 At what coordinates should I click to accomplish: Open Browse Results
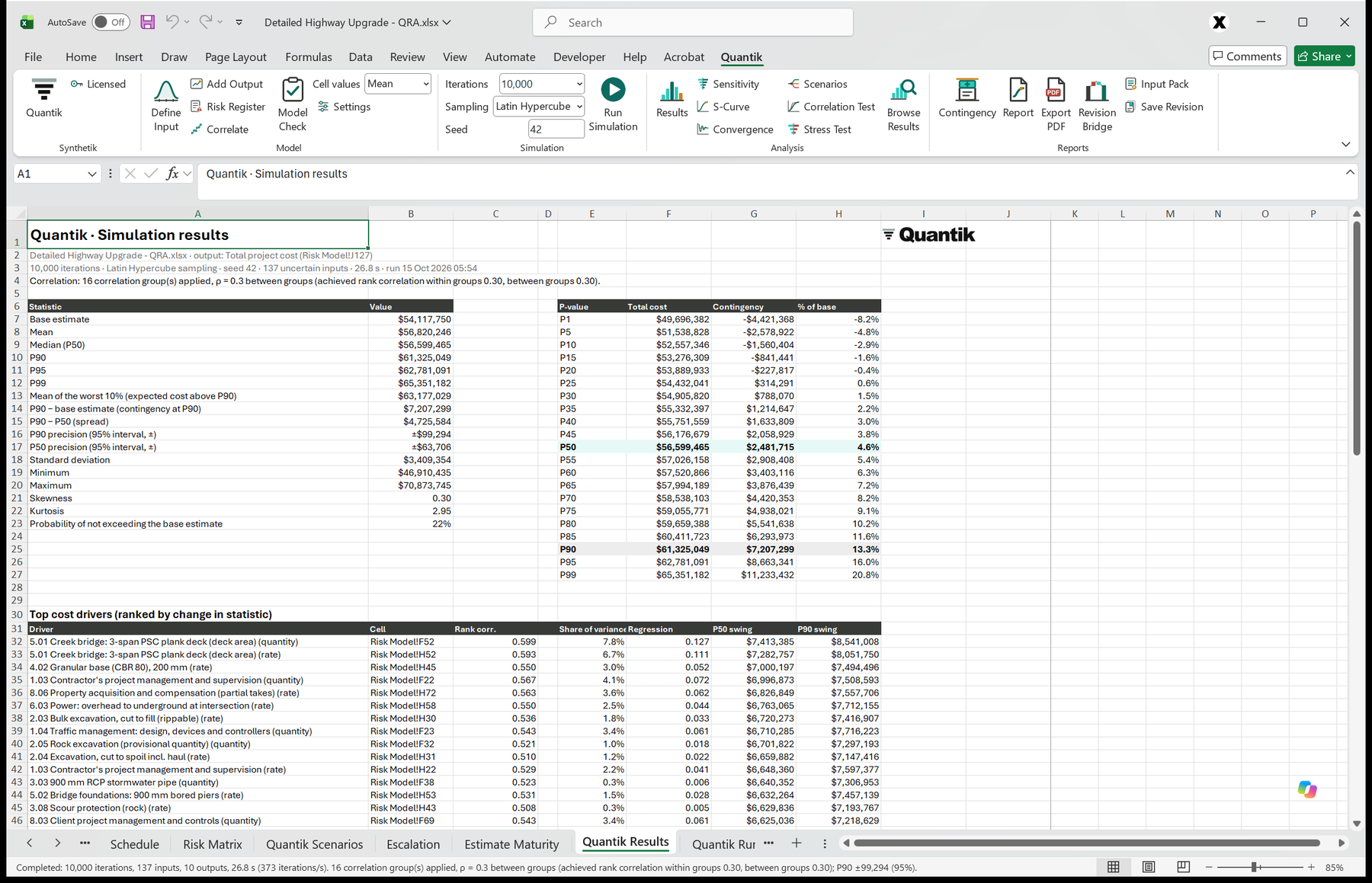(x=903, y=106)
